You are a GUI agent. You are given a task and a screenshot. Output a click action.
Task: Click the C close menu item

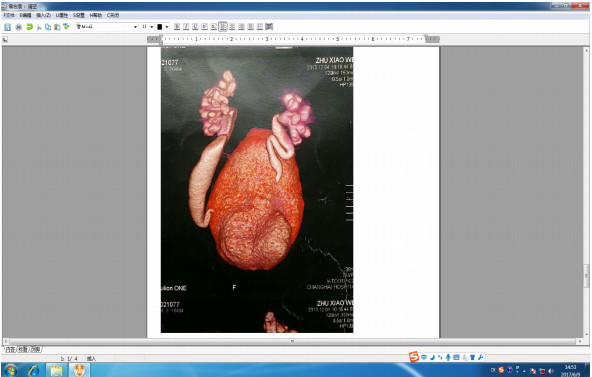tap(113, 15)
